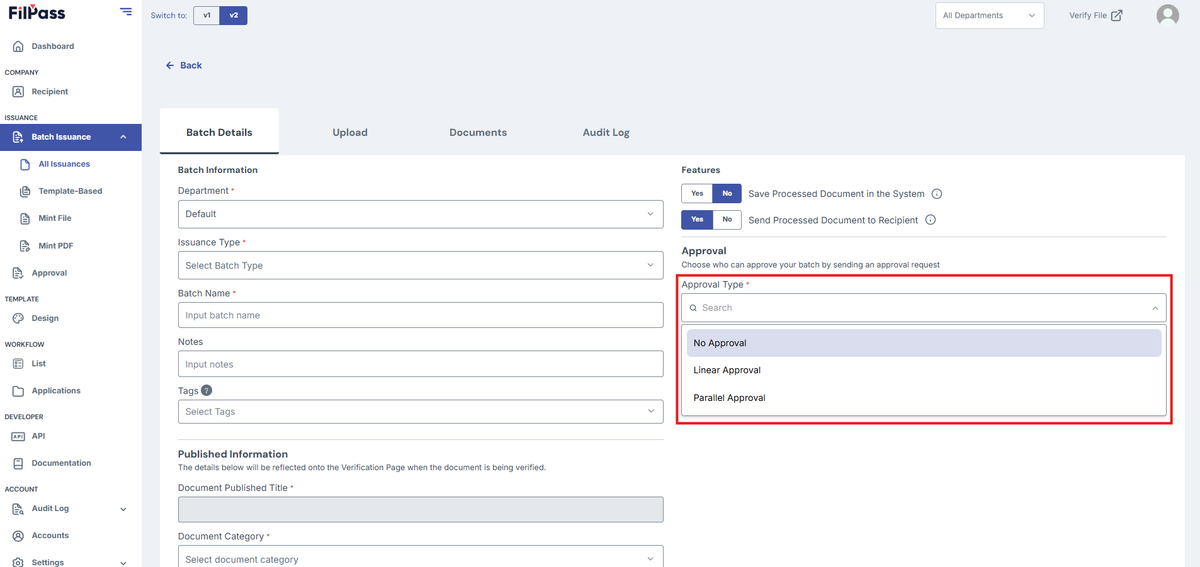Open All Issuances page
Screen dimensions: 1200x567
64,164
